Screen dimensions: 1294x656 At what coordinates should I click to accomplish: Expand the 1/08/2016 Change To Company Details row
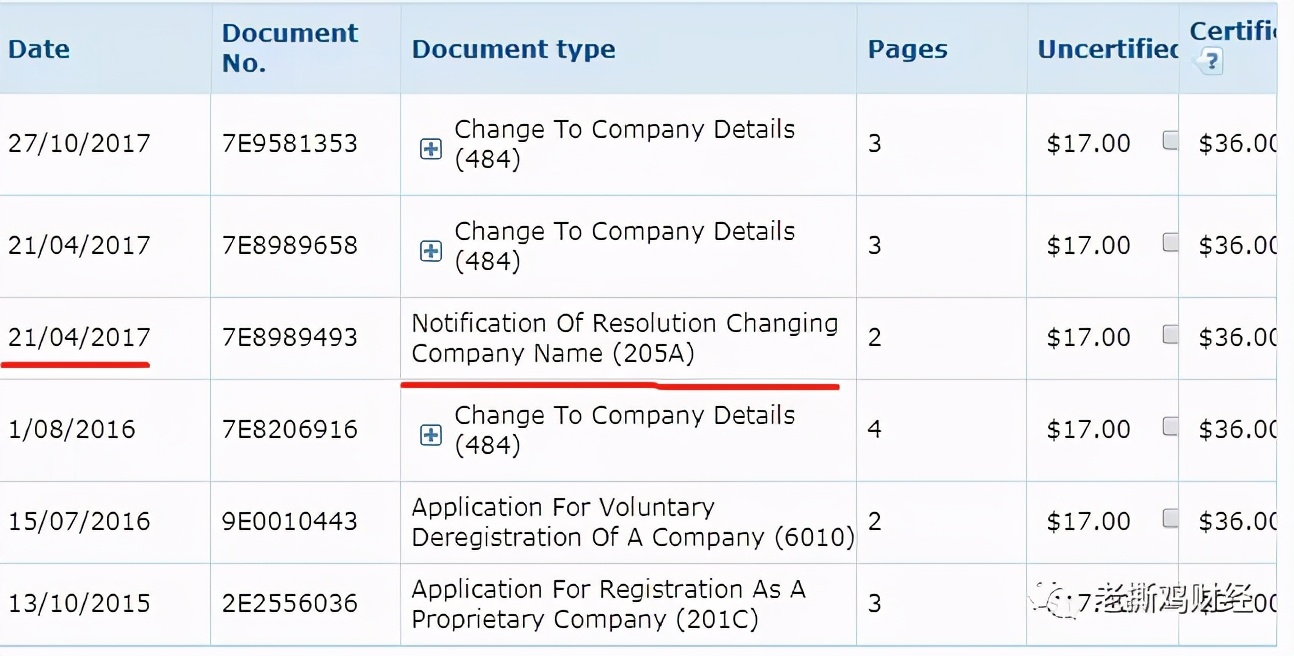(x=431, y=435)
